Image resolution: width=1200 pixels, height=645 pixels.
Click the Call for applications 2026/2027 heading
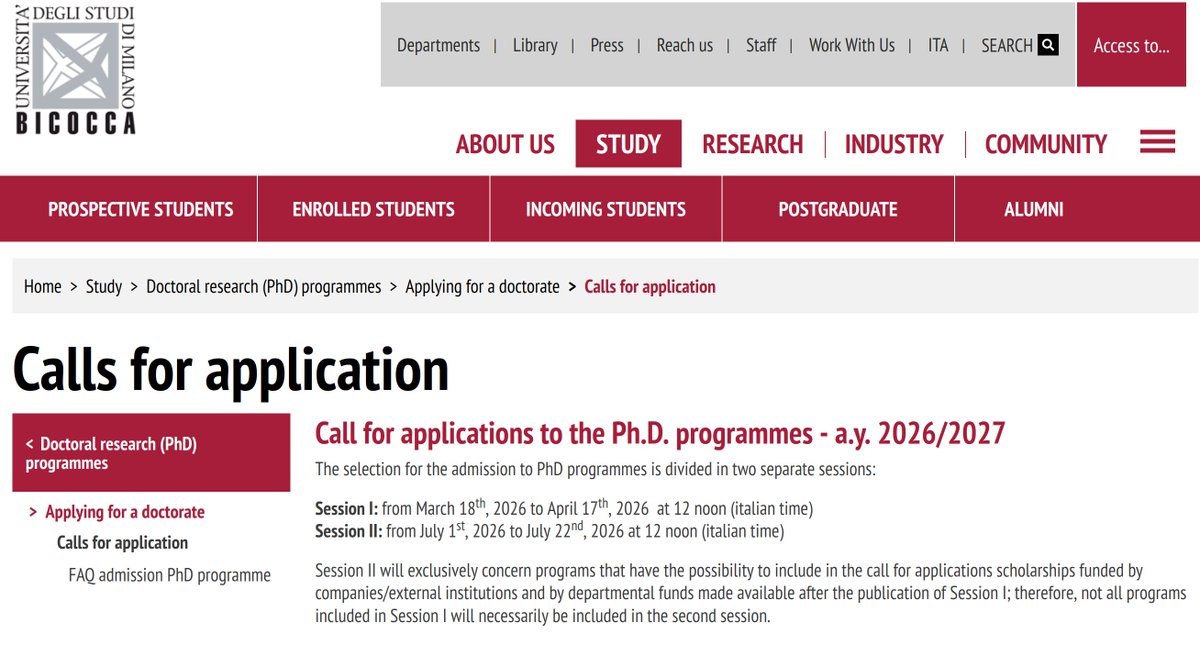660,433
